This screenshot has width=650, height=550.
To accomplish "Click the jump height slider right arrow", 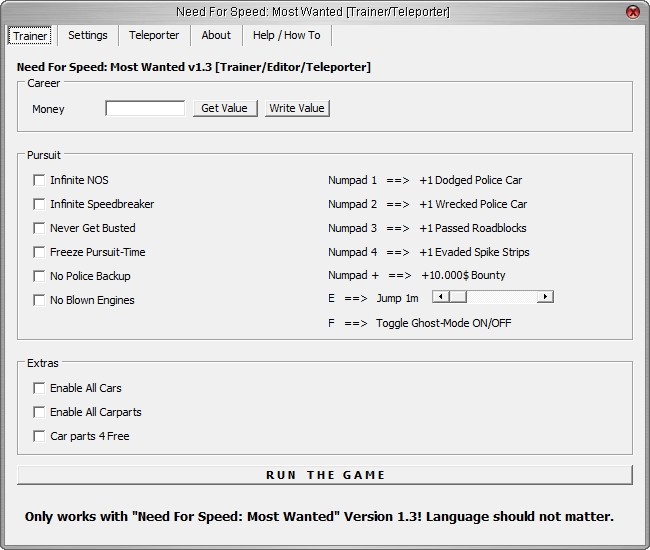I will [545, 297].
